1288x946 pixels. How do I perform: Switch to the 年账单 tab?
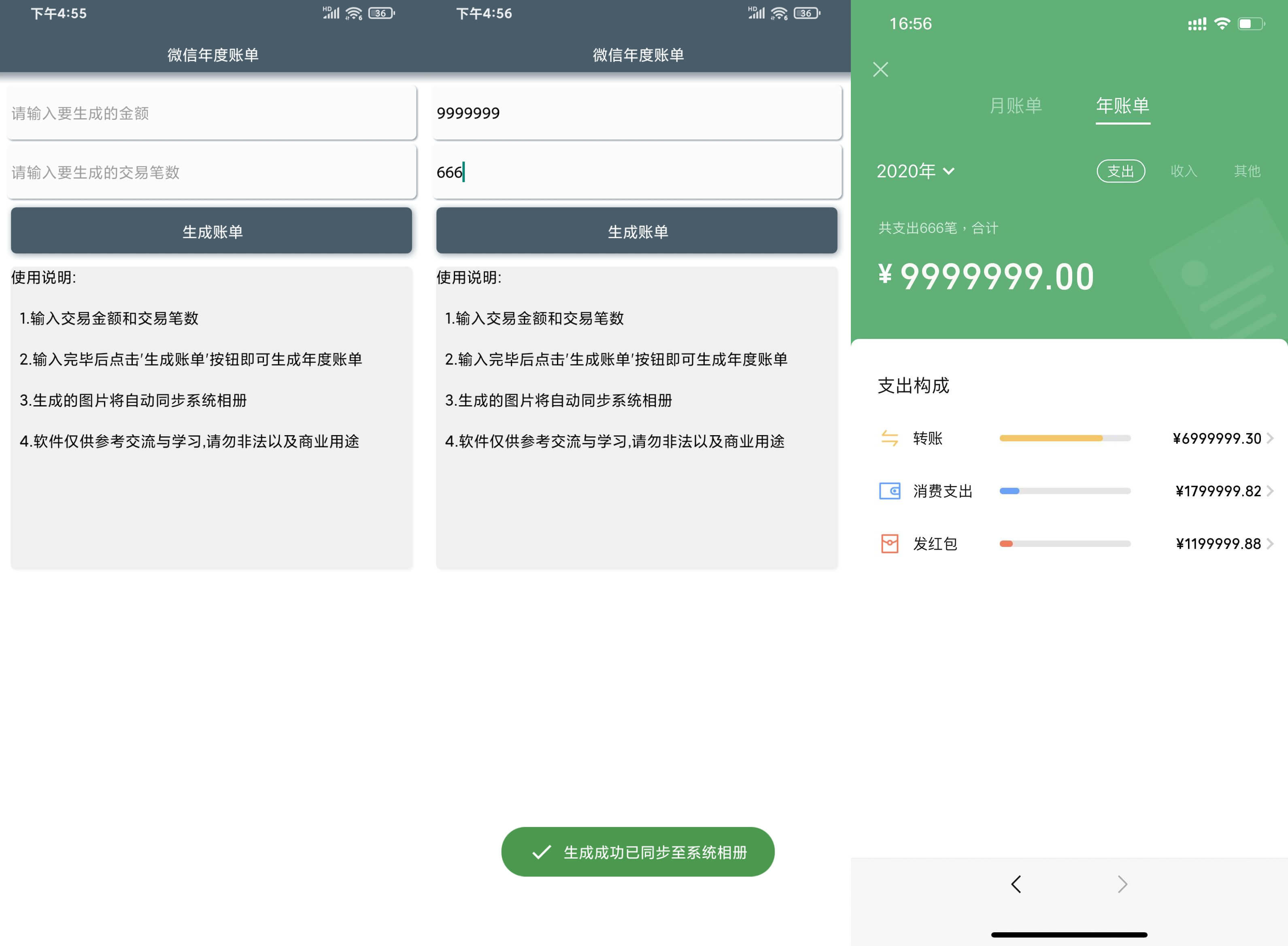coord(1122,106)
